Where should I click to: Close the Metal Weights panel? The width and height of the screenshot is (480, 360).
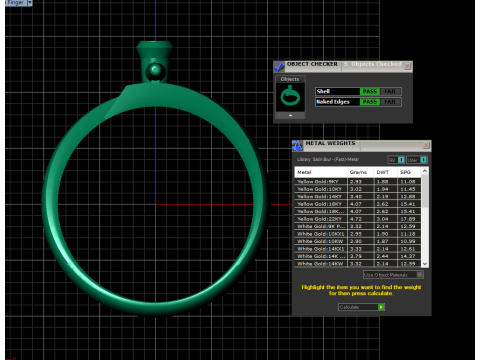[426, 145]
